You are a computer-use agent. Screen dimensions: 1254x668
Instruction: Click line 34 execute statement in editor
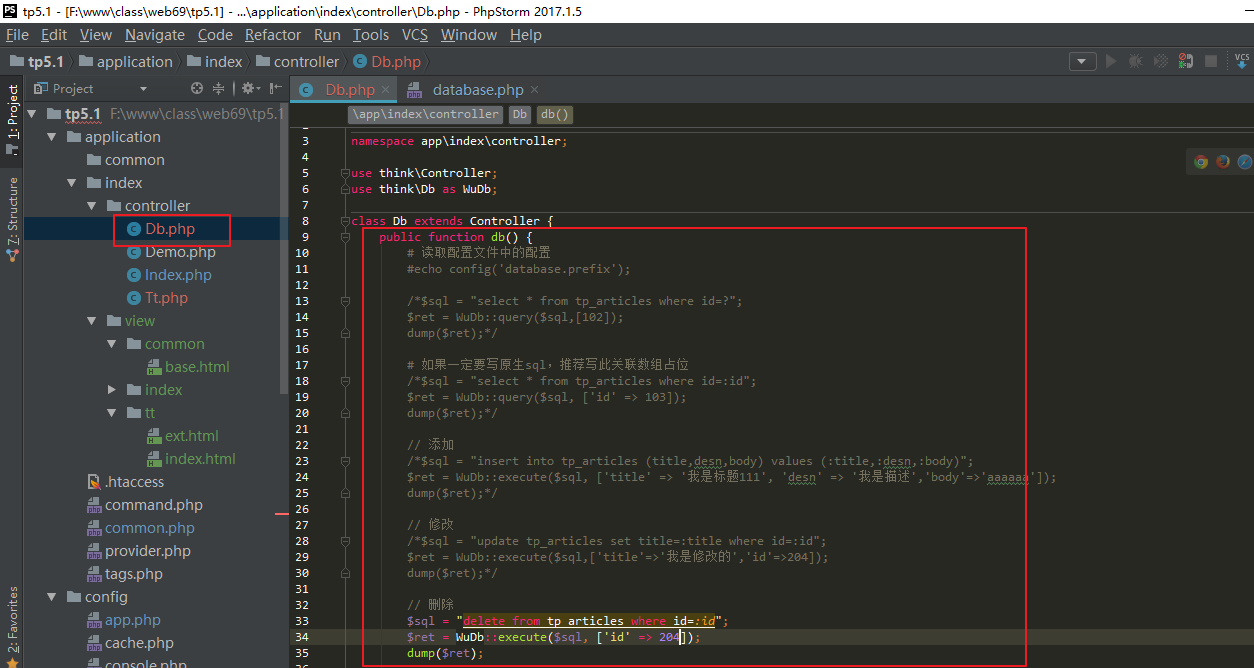[x=553, y=637]
